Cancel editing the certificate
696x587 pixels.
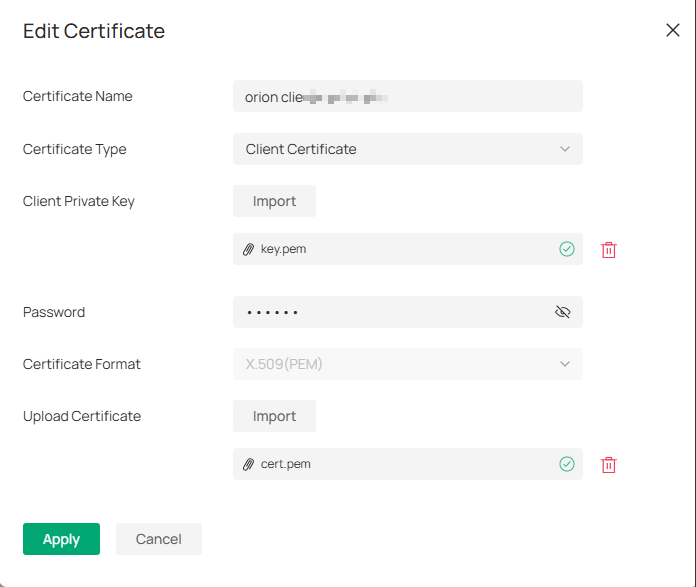tap(158, 539)
